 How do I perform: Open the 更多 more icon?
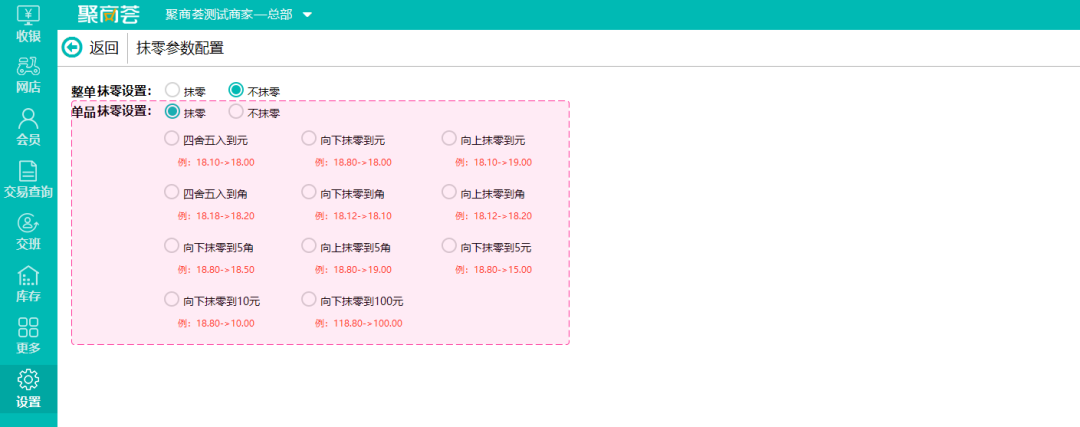coord(28,328)
